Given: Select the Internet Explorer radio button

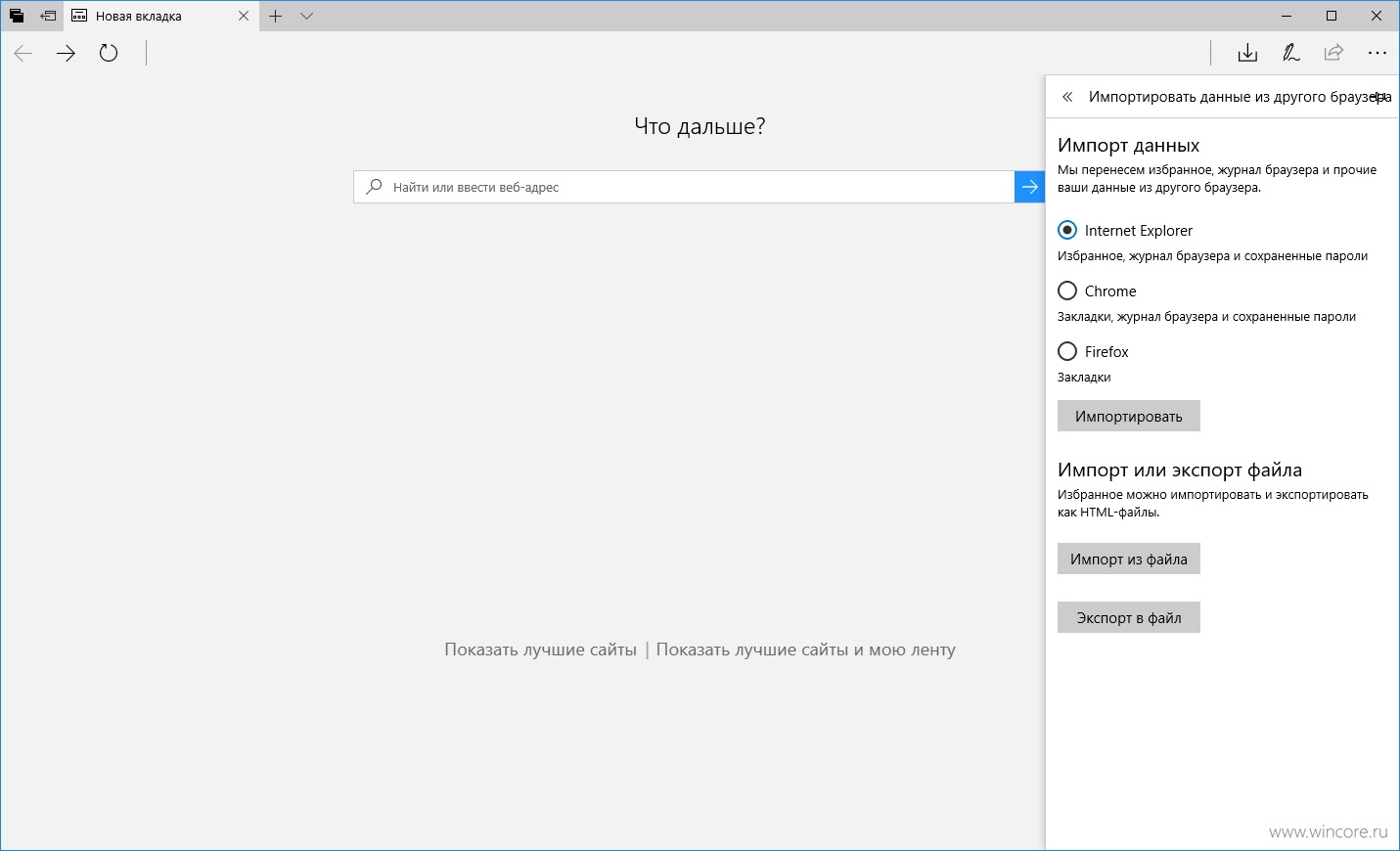Looking at the screenshot, I should pyautogui.click(x=1067, y=230).
